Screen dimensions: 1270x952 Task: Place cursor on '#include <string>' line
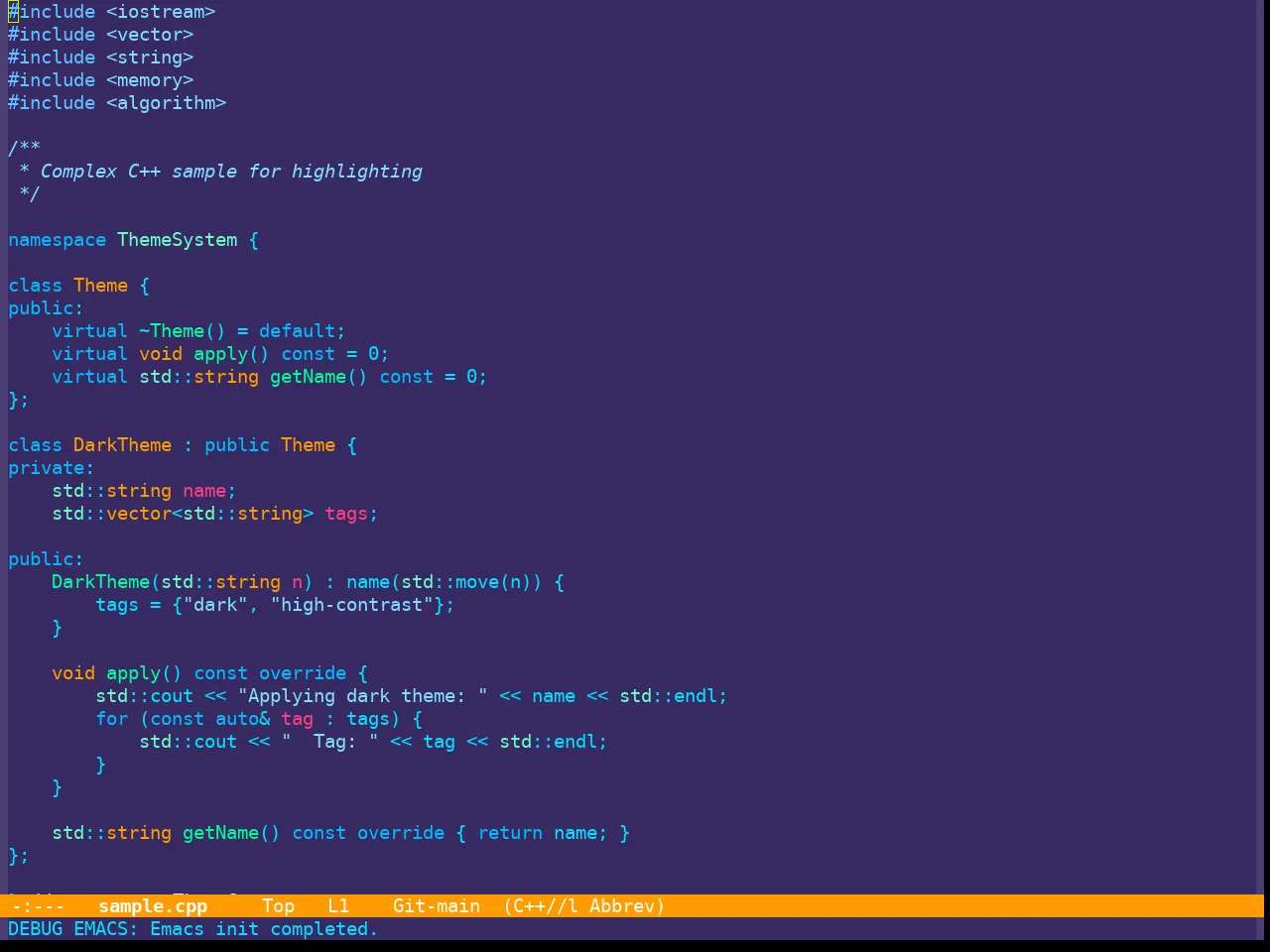pos(101,58)
